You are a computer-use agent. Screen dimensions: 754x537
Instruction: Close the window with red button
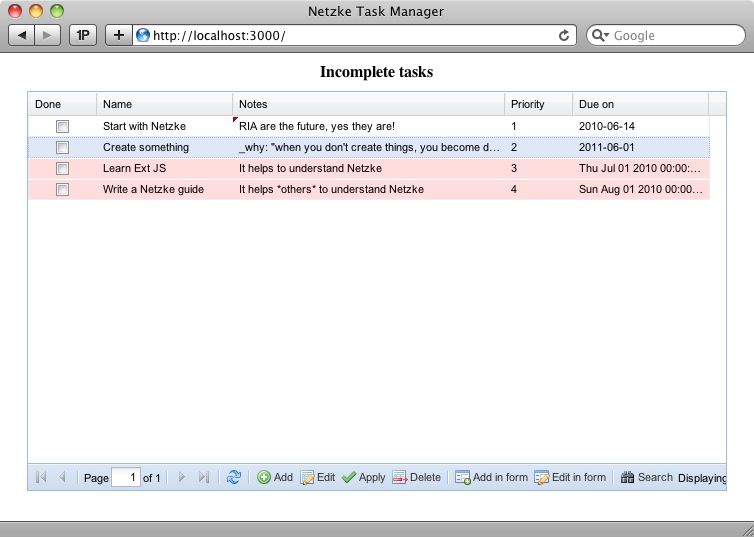15,11
